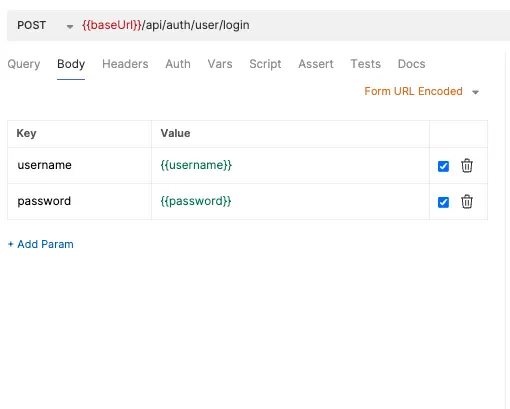The width and height of the screenshot is (510, 409).
Task: Edit the username key cell
Action: 79,165
